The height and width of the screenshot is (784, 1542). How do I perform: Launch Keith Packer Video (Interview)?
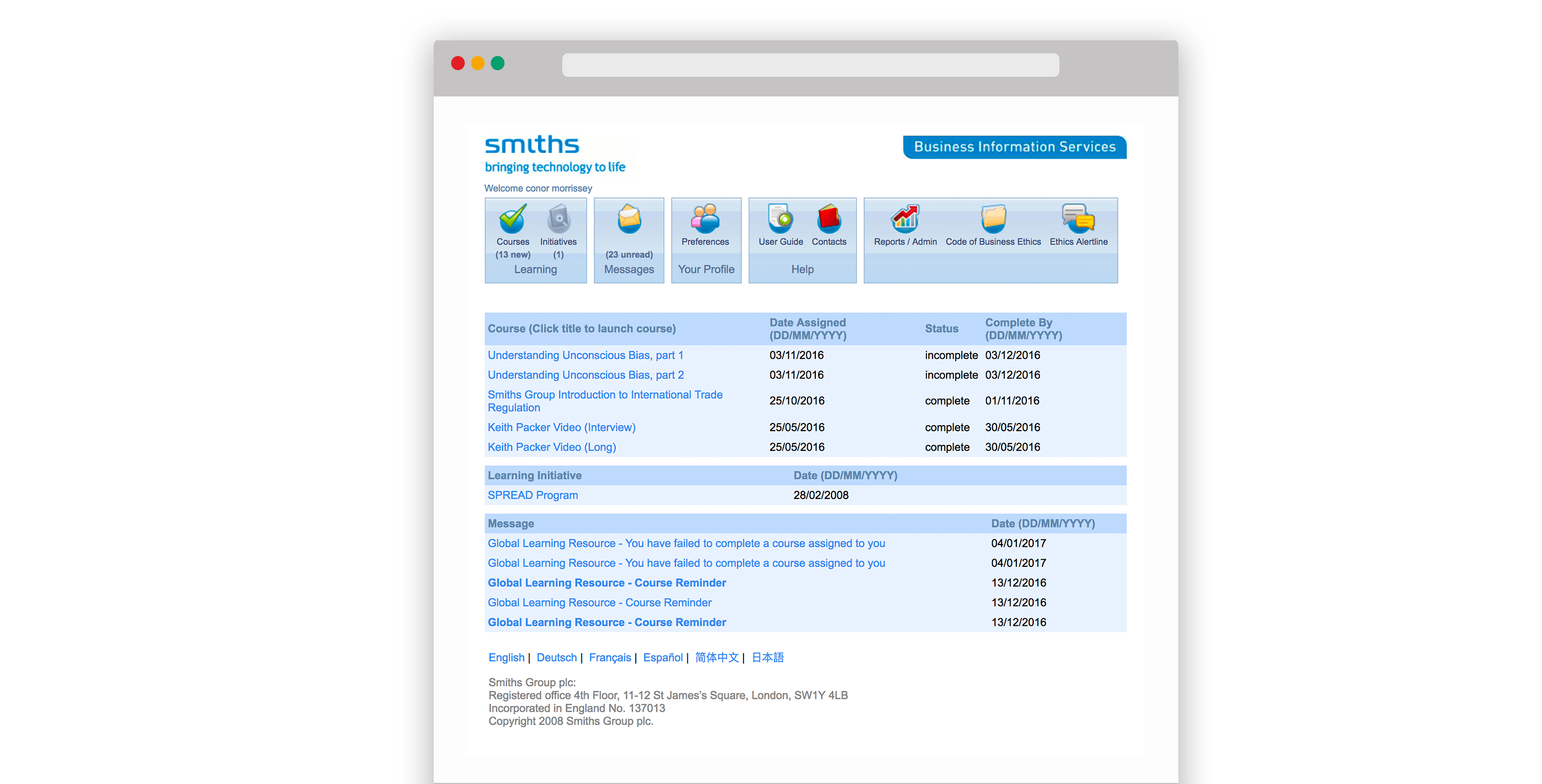pyautogui.click(x=562, y=427)
